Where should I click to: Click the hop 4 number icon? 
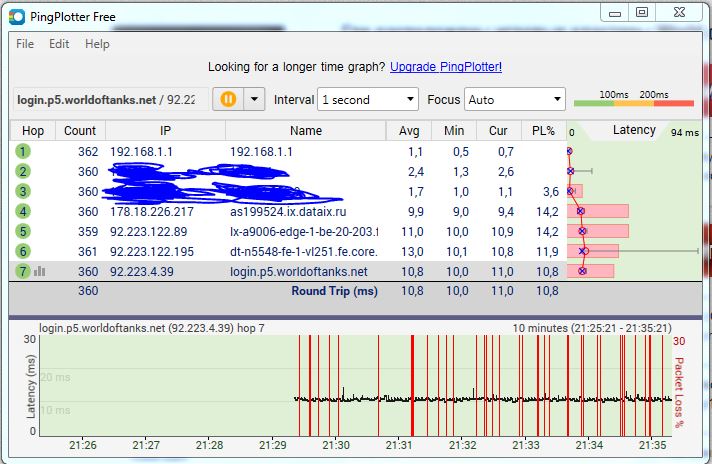(23, 211)
